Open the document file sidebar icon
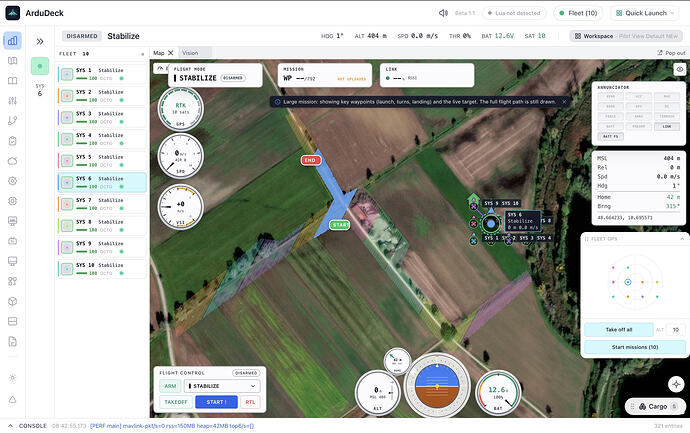 (x=12, y=341)
